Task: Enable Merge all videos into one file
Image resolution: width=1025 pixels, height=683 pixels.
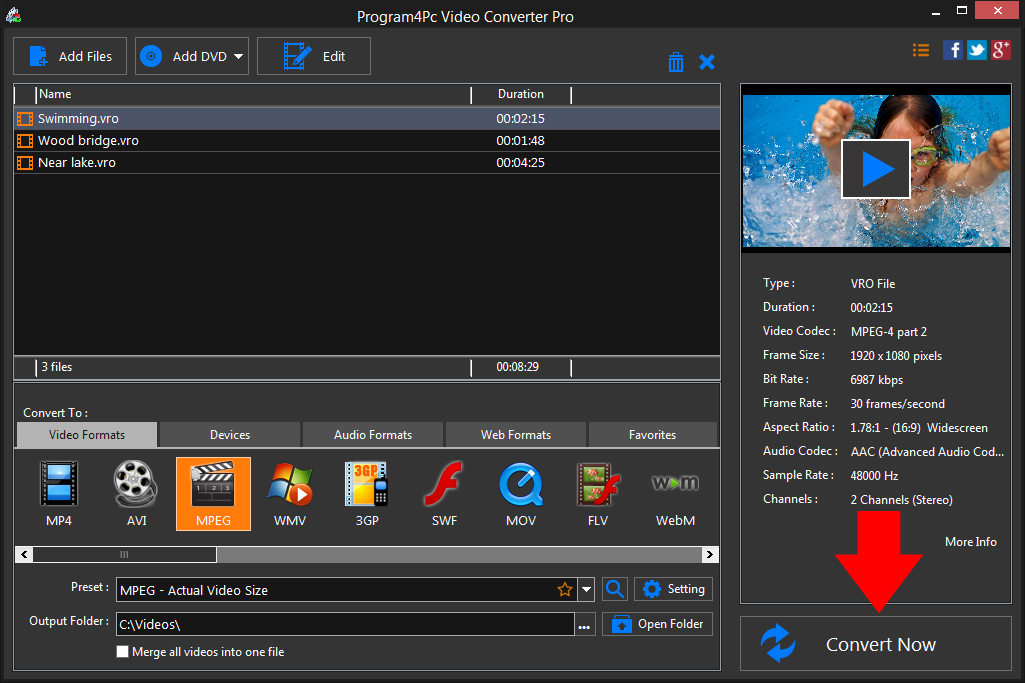Action: pos(123,652)
